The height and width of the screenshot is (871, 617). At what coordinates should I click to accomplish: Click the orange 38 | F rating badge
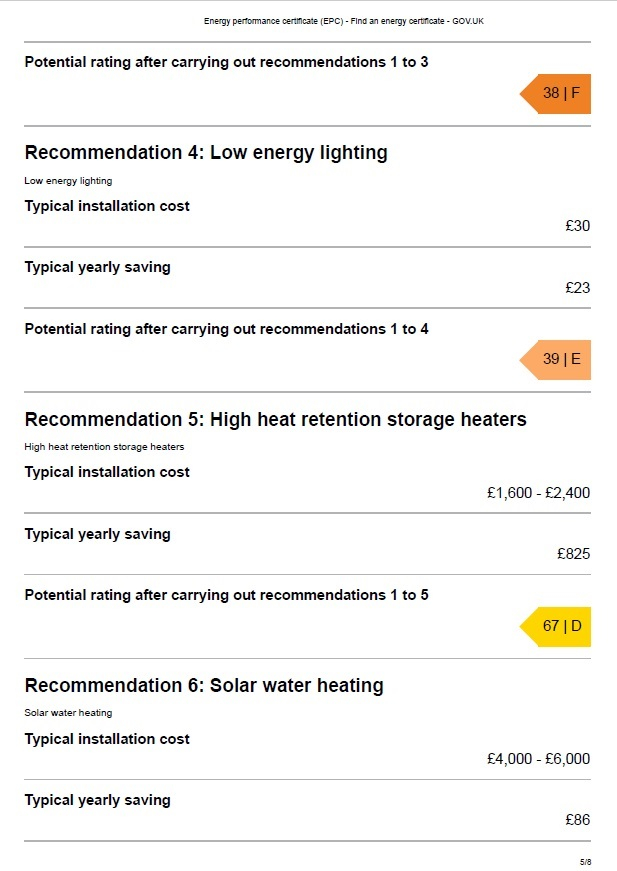555,93
